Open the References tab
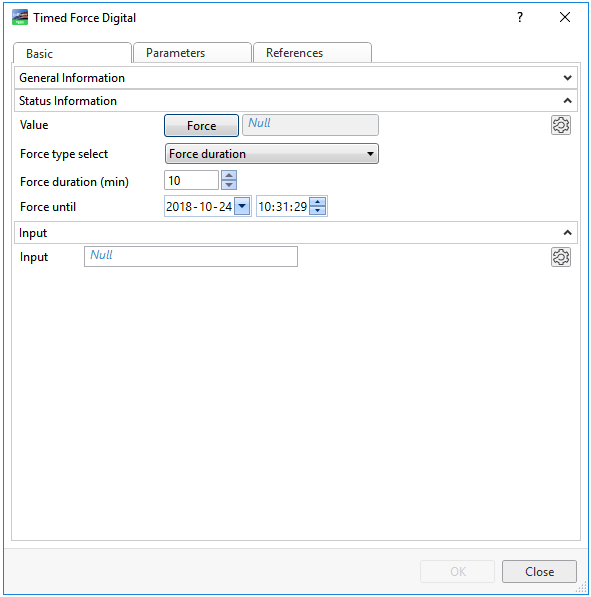The image size is (591, 597). (x=313, y=53)
